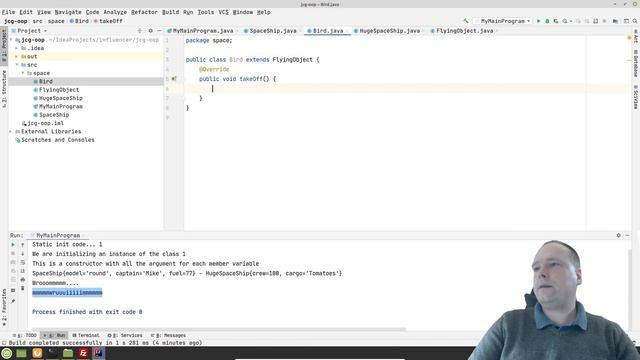This screenshot has height=360, width=640.
Task: Toggle soft-wrap in Run console
Action: pyautogui.click(x=22, y=262)
